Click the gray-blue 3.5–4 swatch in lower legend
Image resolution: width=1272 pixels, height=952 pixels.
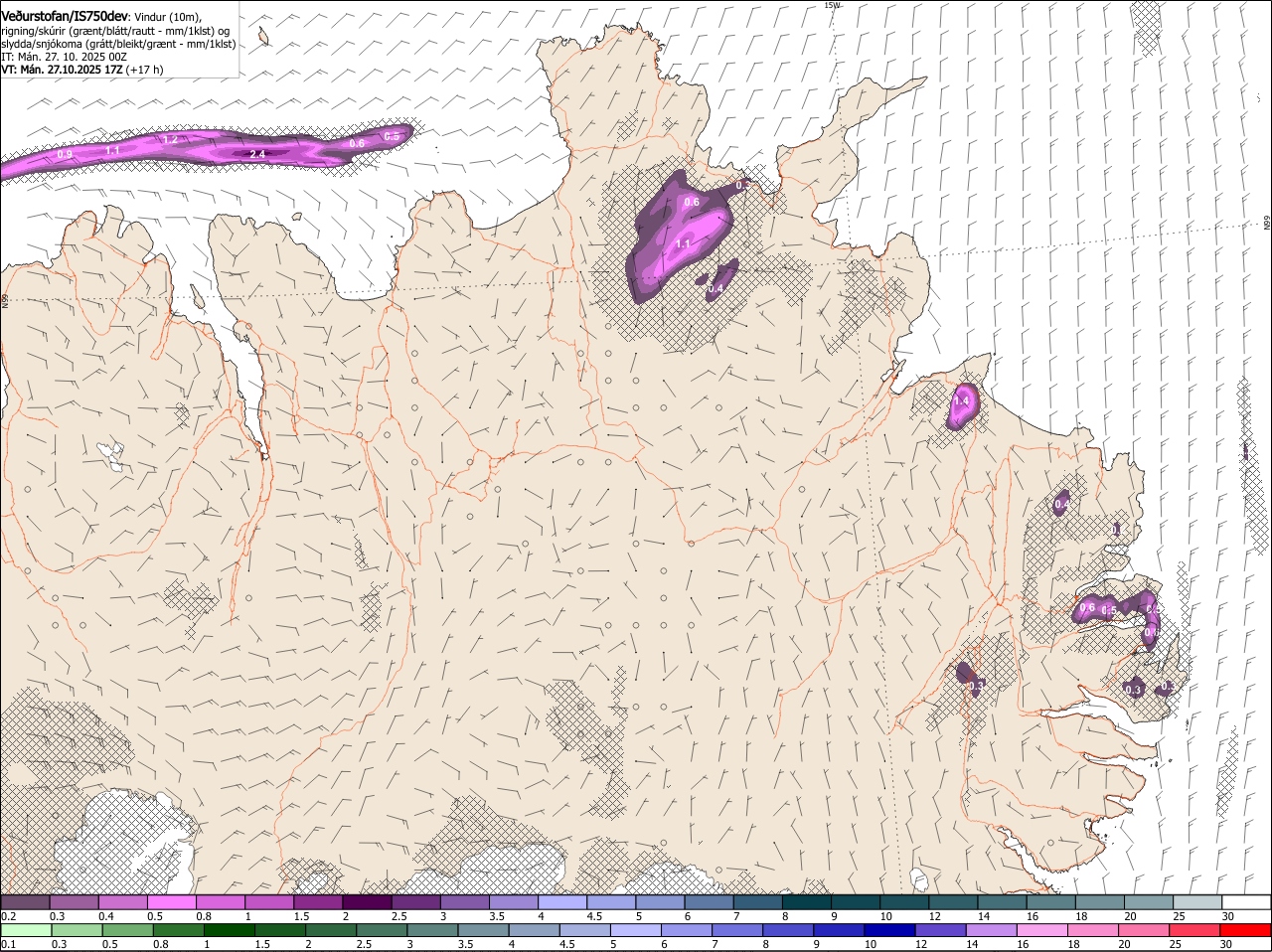pos(484,930)
